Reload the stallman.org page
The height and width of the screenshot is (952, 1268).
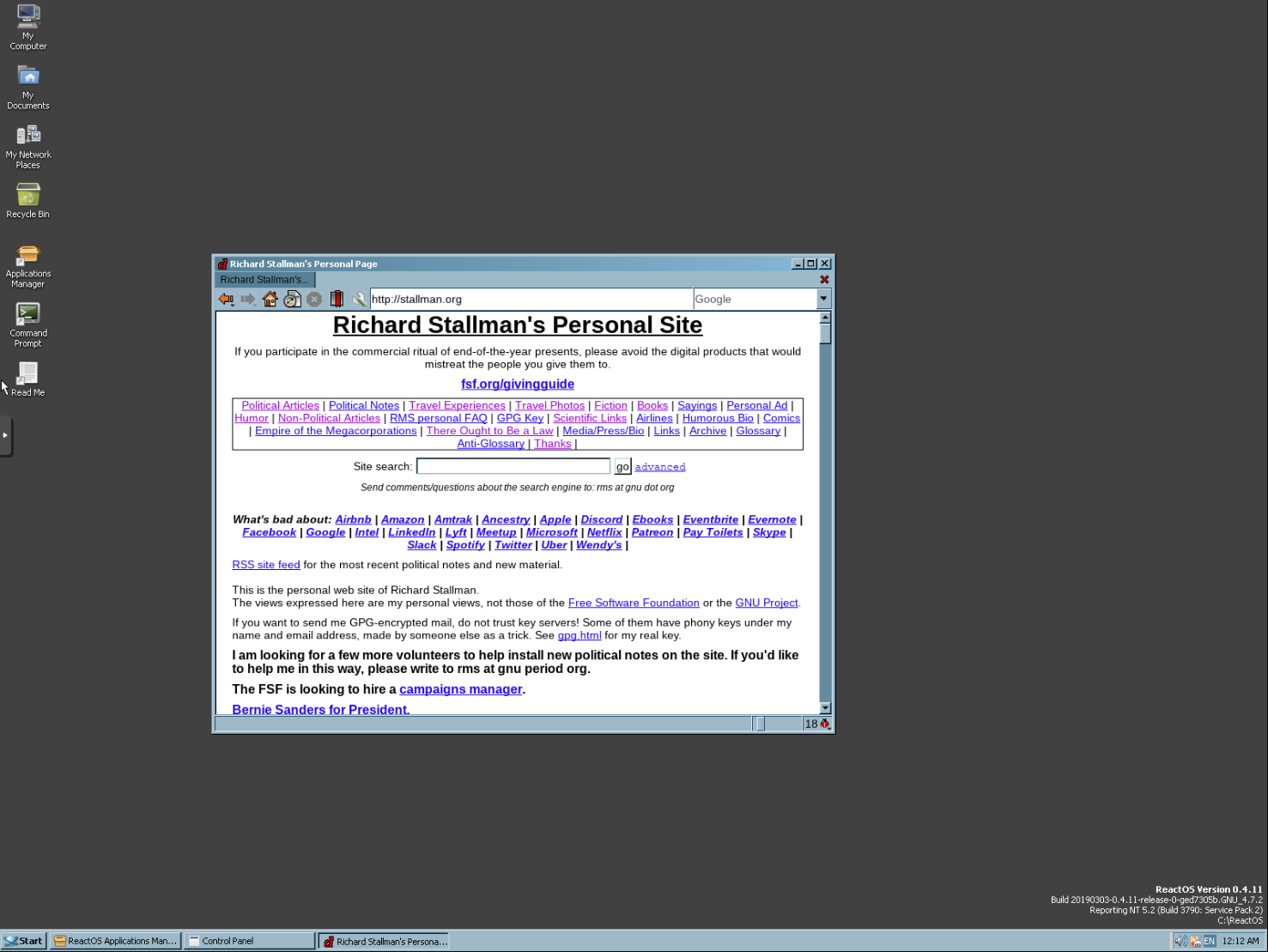(x=293, y=299)
